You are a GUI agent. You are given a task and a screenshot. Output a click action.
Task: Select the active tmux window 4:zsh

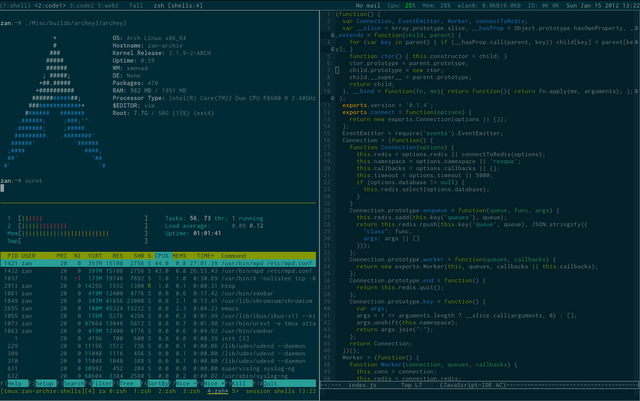(218, 391)
